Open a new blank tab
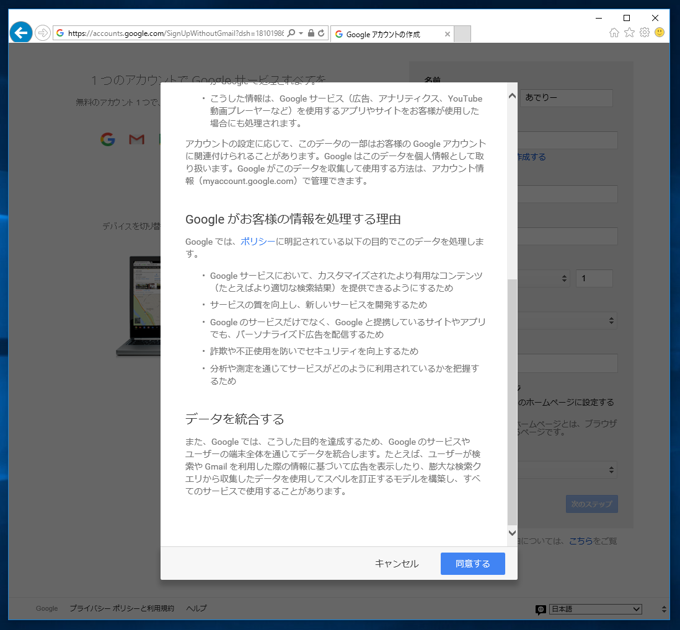The height and width of the screenshot is (630, 680). [x=462, y=34]
